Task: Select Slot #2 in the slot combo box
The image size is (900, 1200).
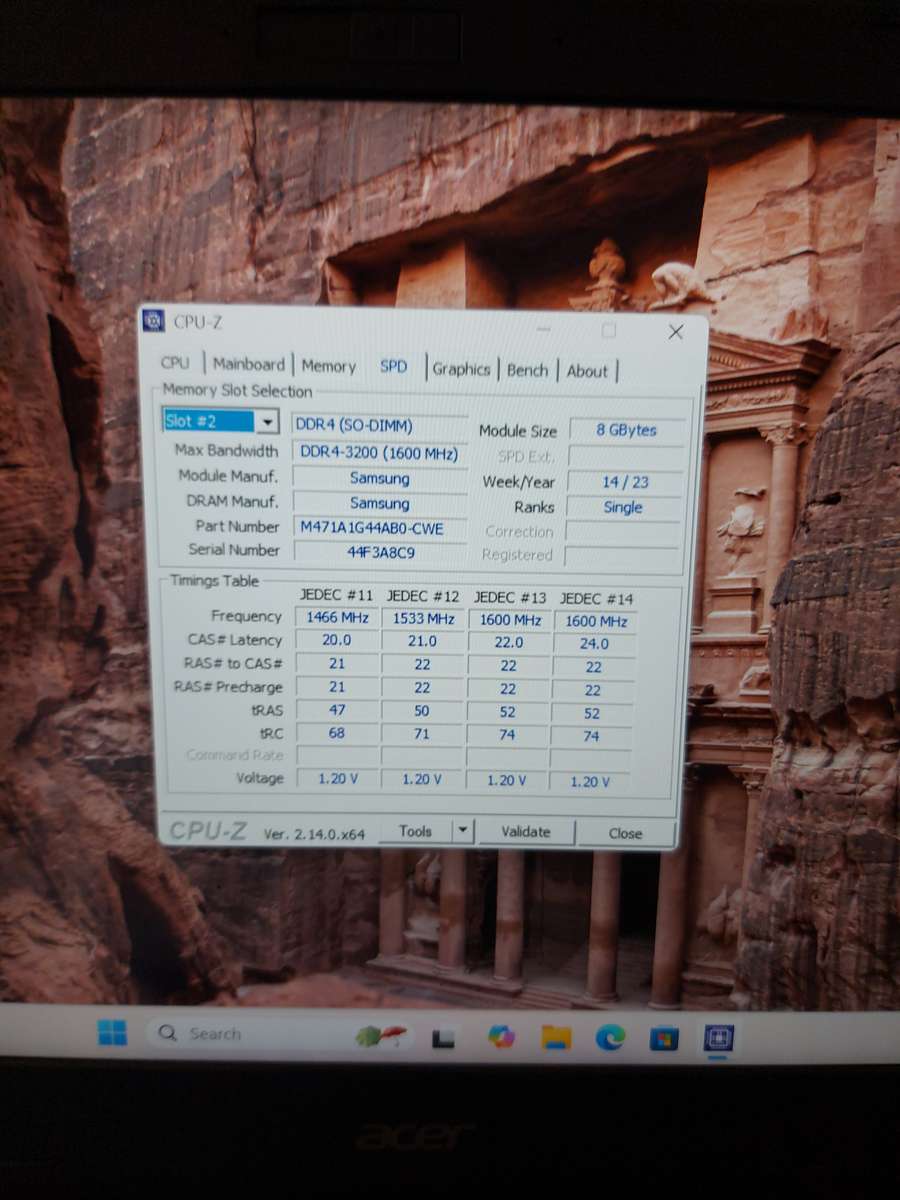Action: [x=200, y=421]
